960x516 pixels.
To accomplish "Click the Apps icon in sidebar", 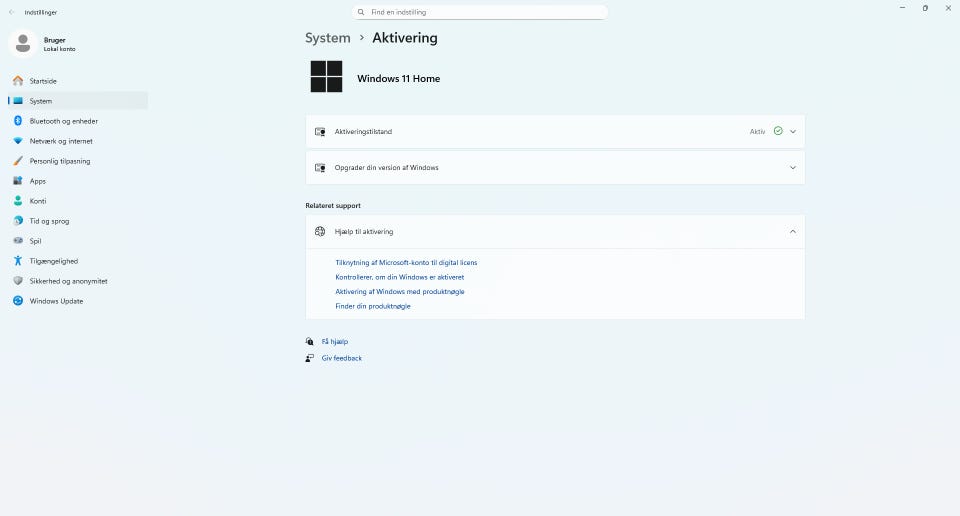I will 18,181.
